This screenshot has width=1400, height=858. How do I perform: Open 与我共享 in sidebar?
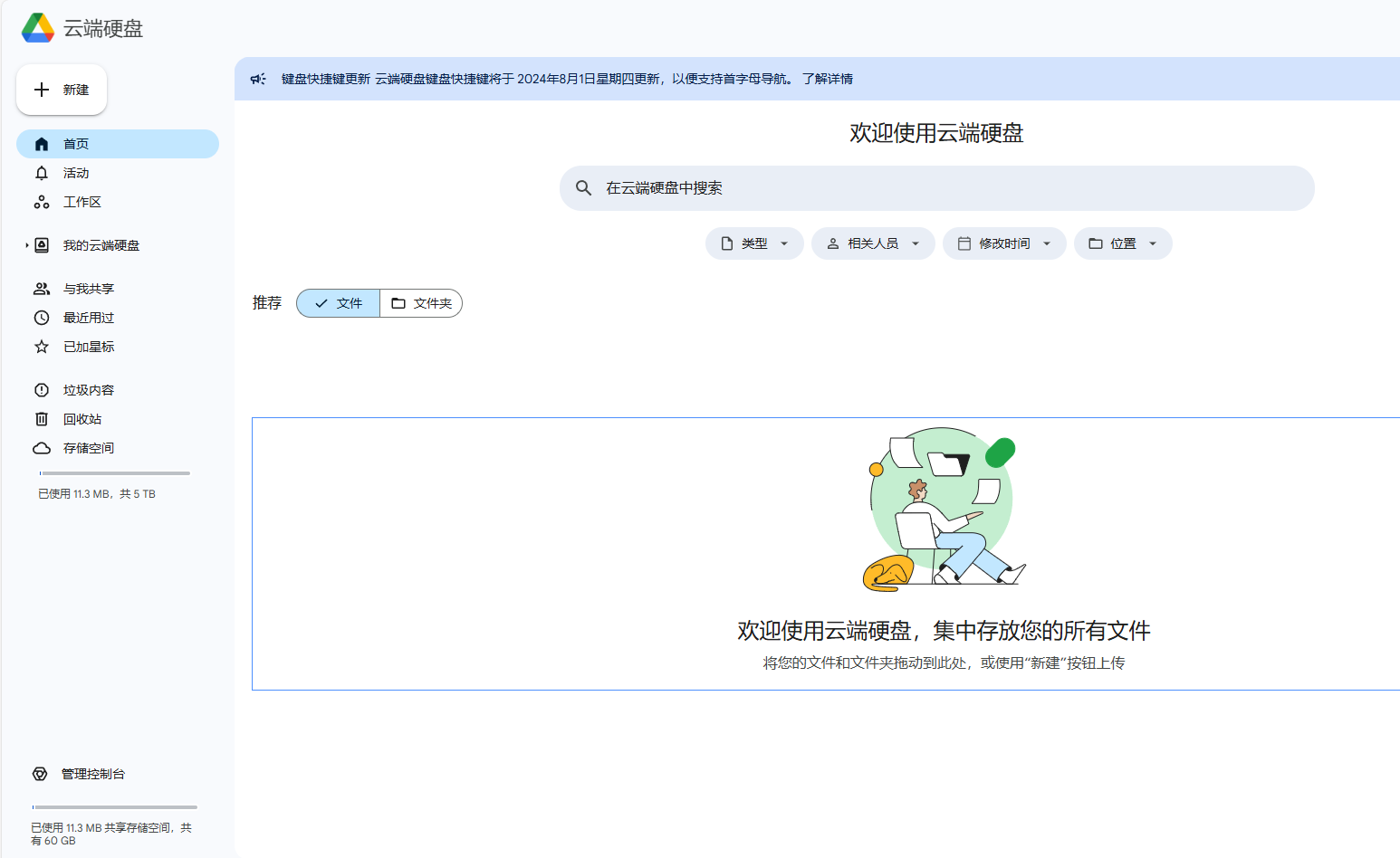click(x=118, y=289)
